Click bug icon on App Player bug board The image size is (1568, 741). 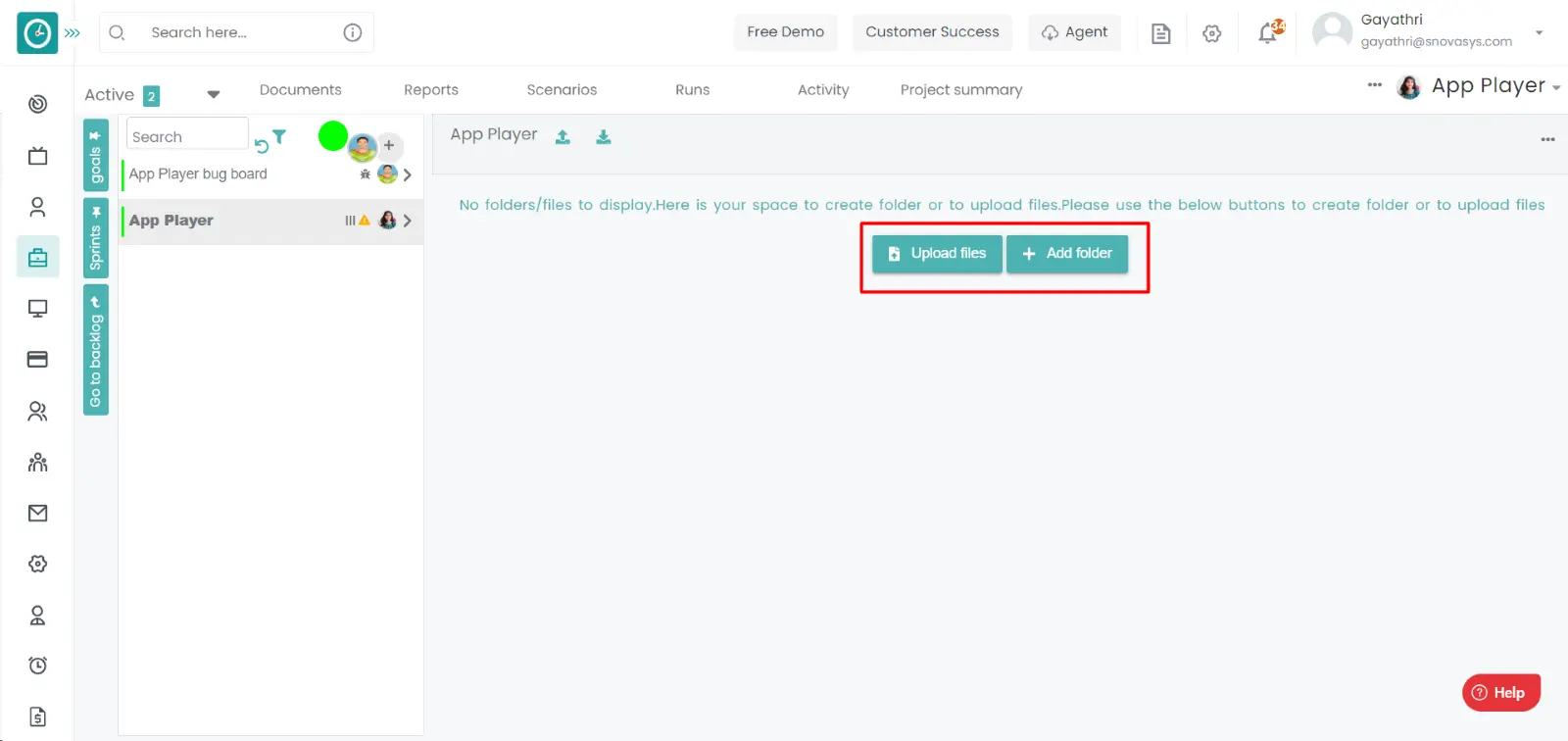point(365,174)
